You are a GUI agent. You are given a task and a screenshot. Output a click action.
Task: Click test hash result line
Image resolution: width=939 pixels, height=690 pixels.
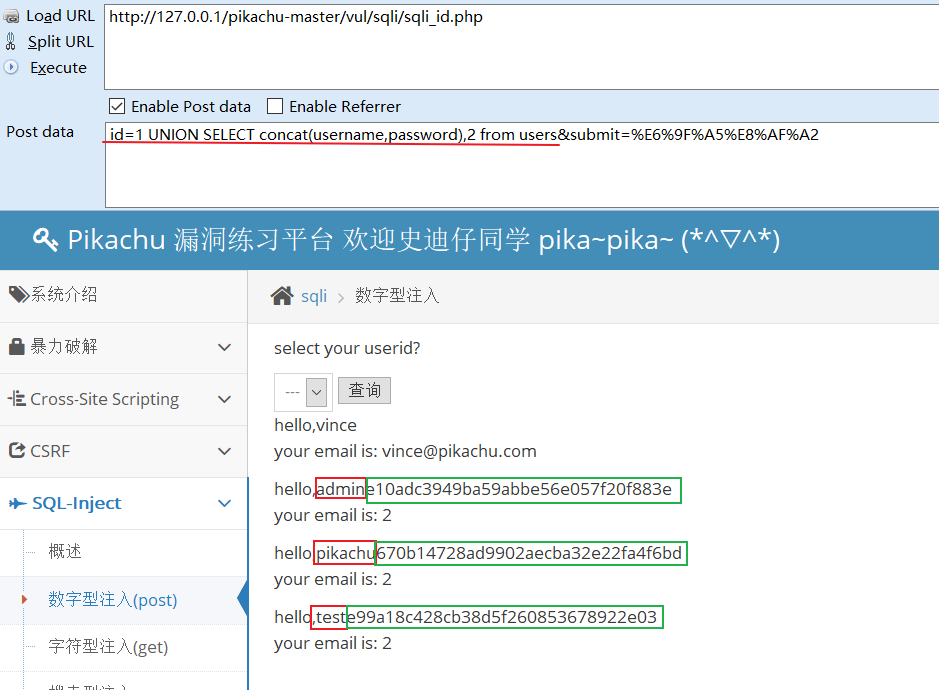466,617
